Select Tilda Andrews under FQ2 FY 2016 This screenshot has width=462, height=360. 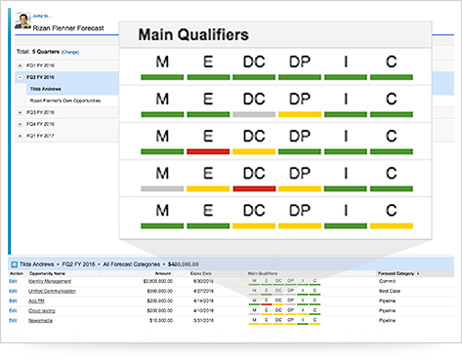(46, 89)
